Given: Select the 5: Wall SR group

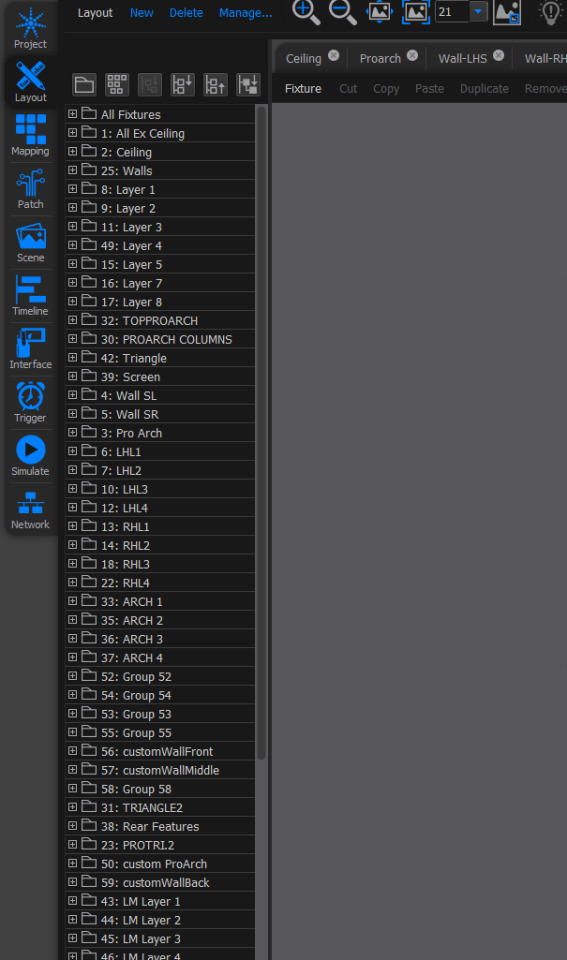Looking at the screenshot, I should point(160,414).
